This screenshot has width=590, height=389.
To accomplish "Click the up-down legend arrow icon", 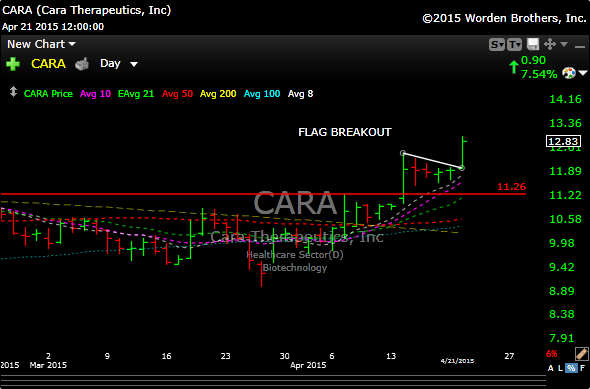I will [13, 92].
